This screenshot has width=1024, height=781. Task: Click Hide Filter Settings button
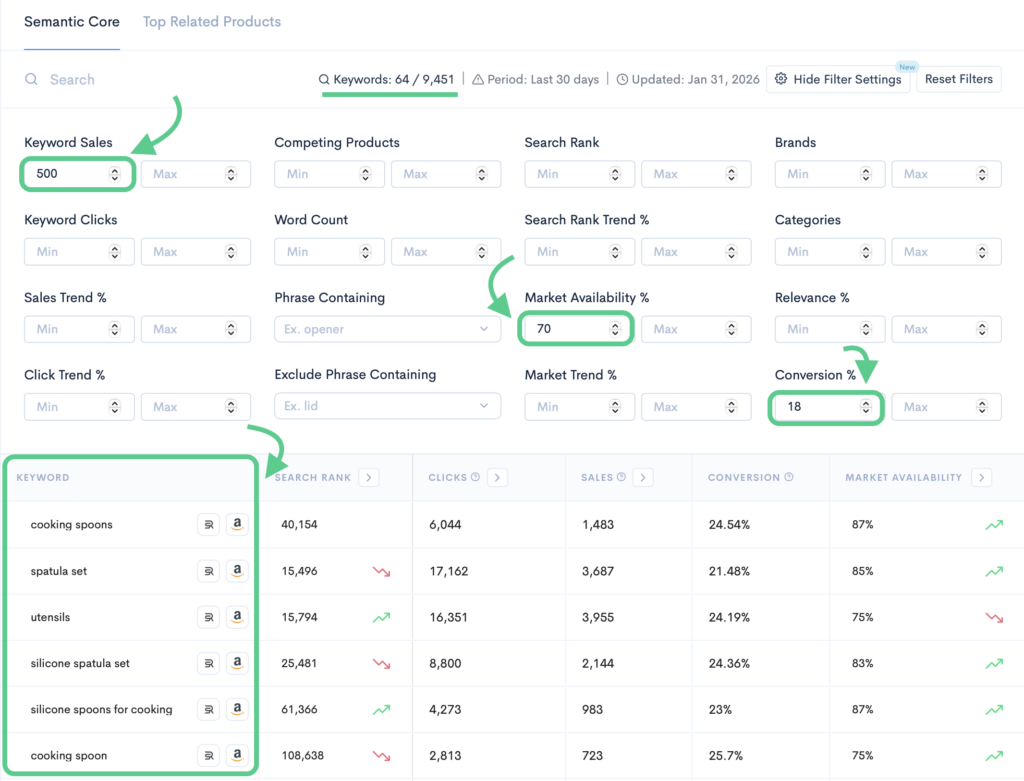(838, 80)
